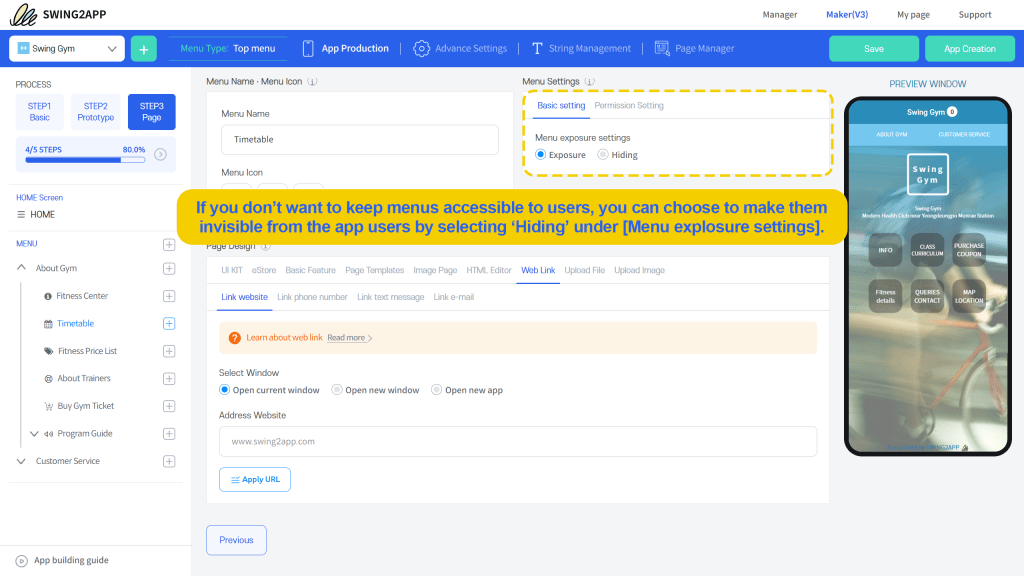Screen dimensions: 1024x576
Task: Expand the Customer Service menu group
Action: pyautogui.click(x=21, y=461)
